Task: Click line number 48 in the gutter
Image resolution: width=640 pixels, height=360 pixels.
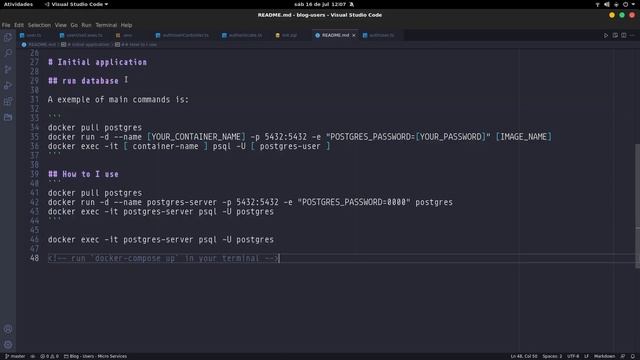Action: (34, 258)
